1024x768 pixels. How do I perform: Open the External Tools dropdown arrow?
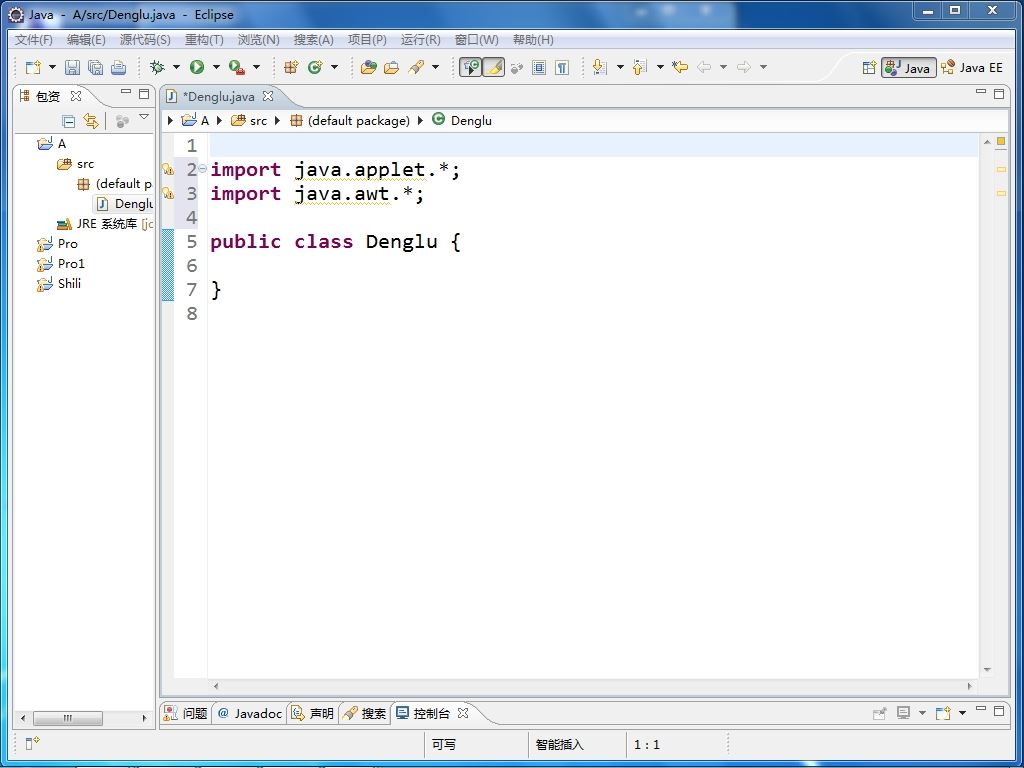(x=256, y=67)
